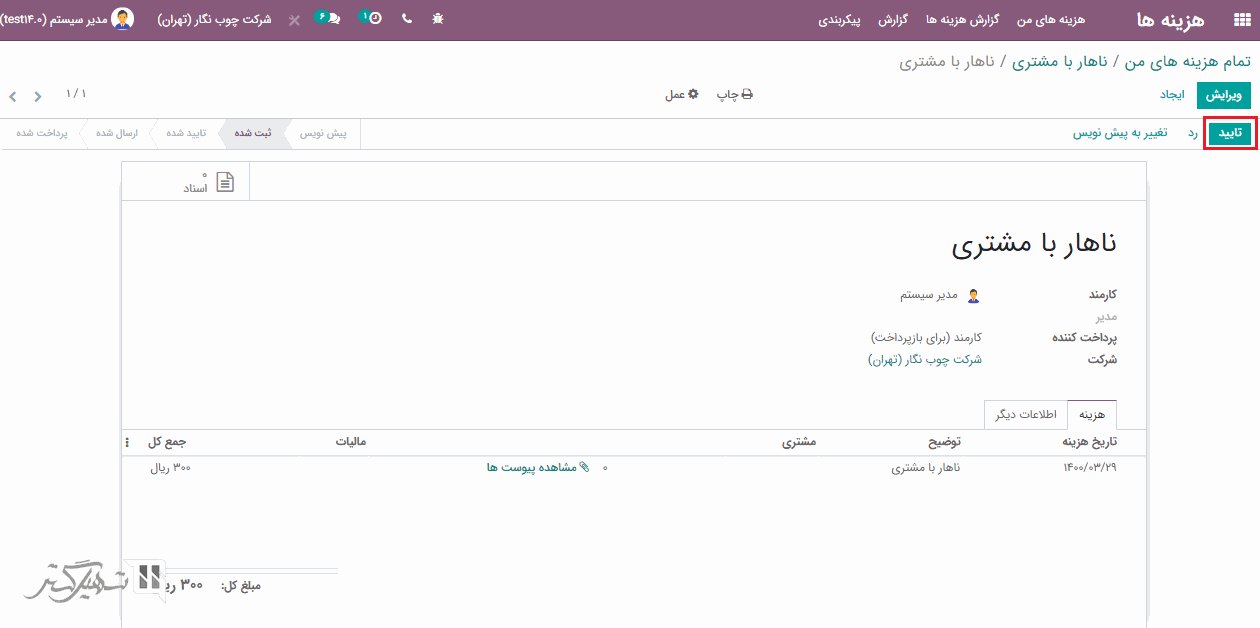This screenshot has height=628, width=1260.
Task: Switch to the اطلاعات دیگر tab
Action: [x=1026, y=414]
